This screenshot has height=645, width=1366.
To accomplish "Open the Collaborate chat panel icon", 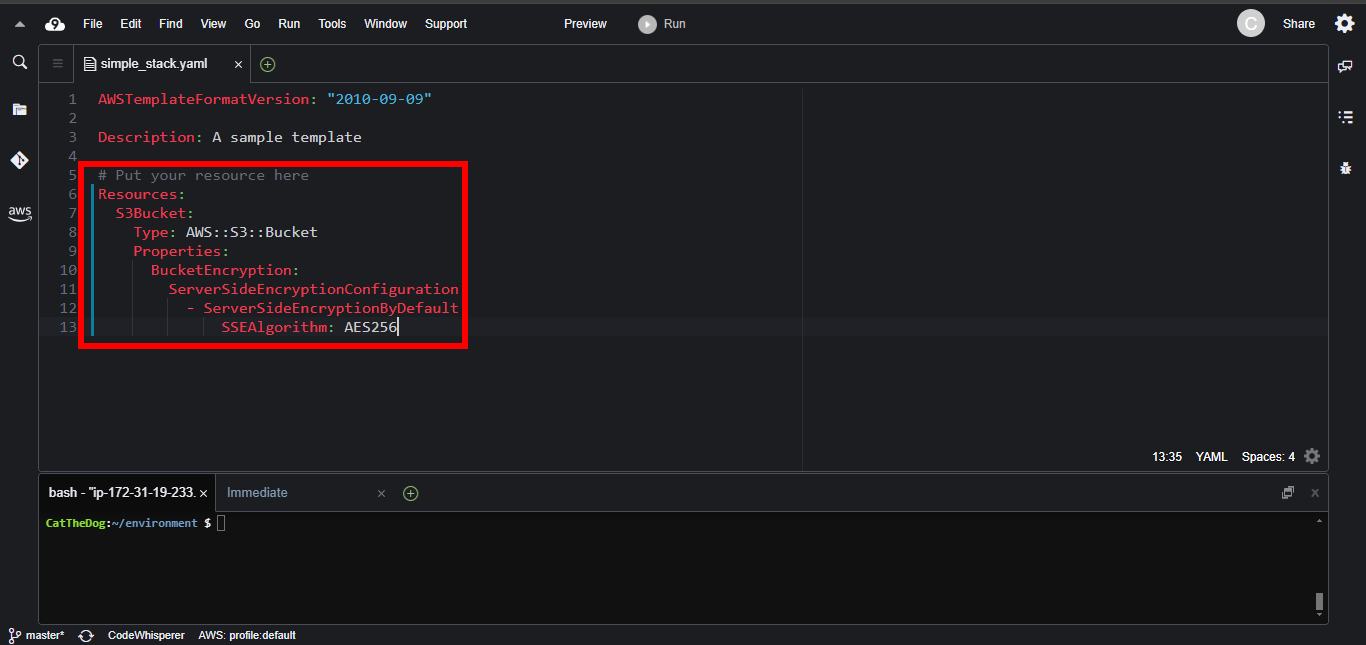I will pos(1345,66).
